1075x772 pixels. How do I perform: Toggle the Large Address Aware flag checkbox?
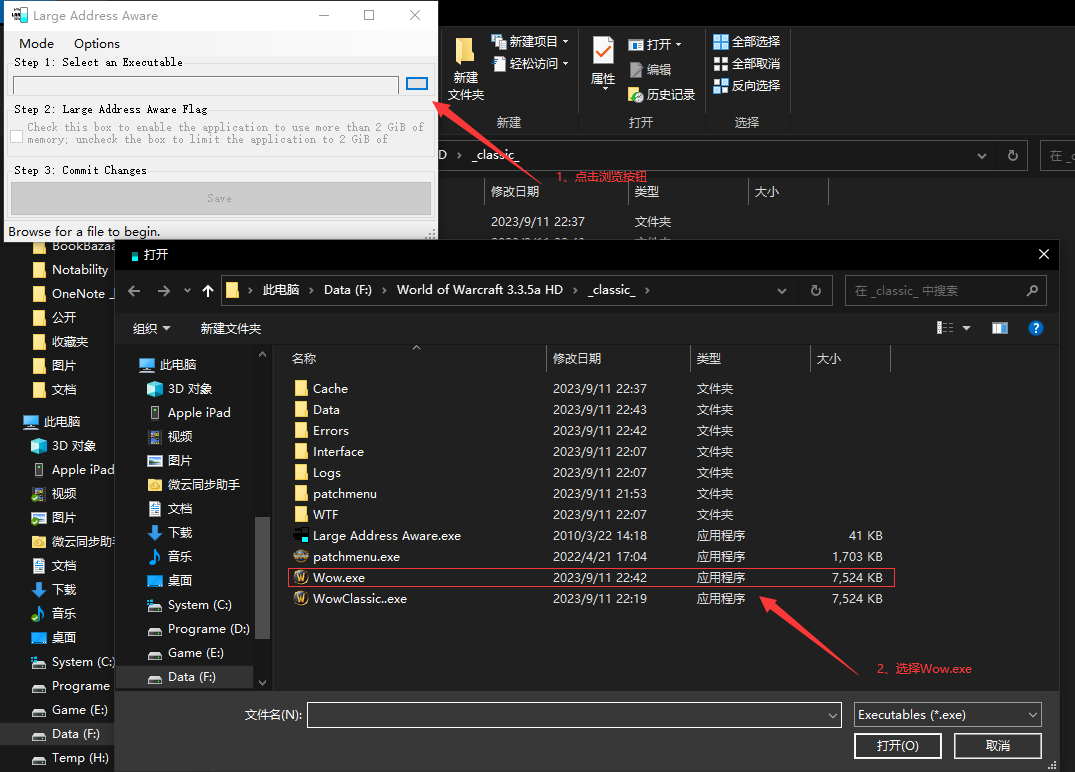[17, 136]
